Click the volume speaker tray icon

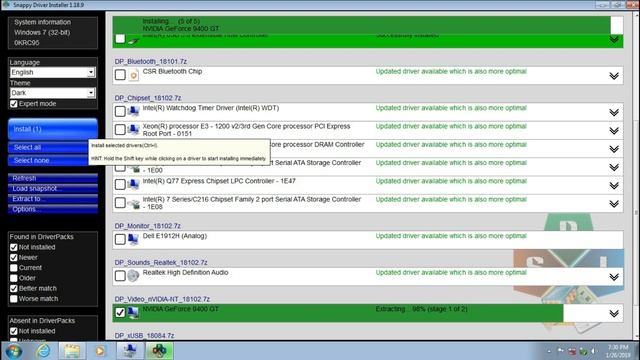click(x=593, y=351)
